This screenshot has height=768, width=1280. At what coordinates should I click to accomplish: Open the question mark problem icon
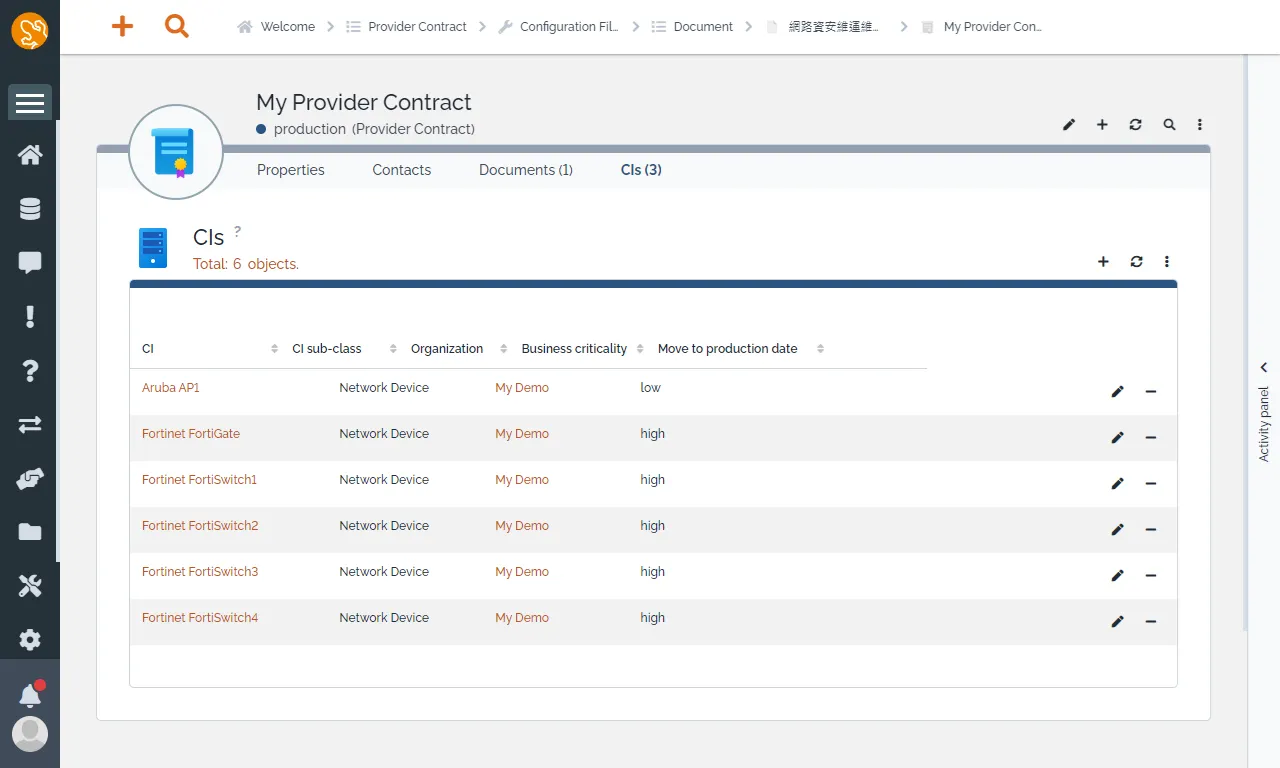tap(30, 371)
